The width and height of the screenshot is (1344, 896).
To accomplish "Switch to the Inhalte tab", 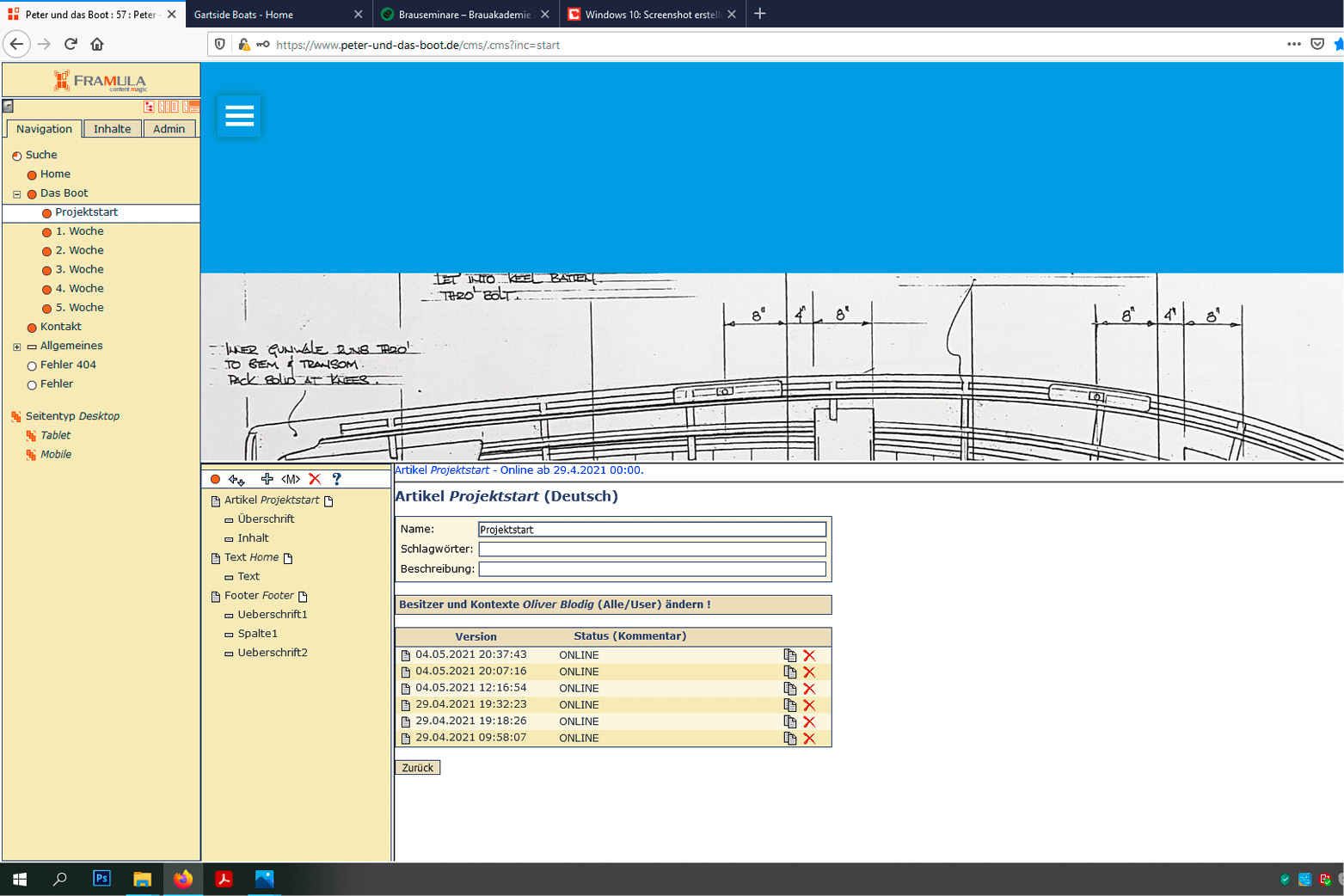I will pyautogui.click(x=113, y=129).
